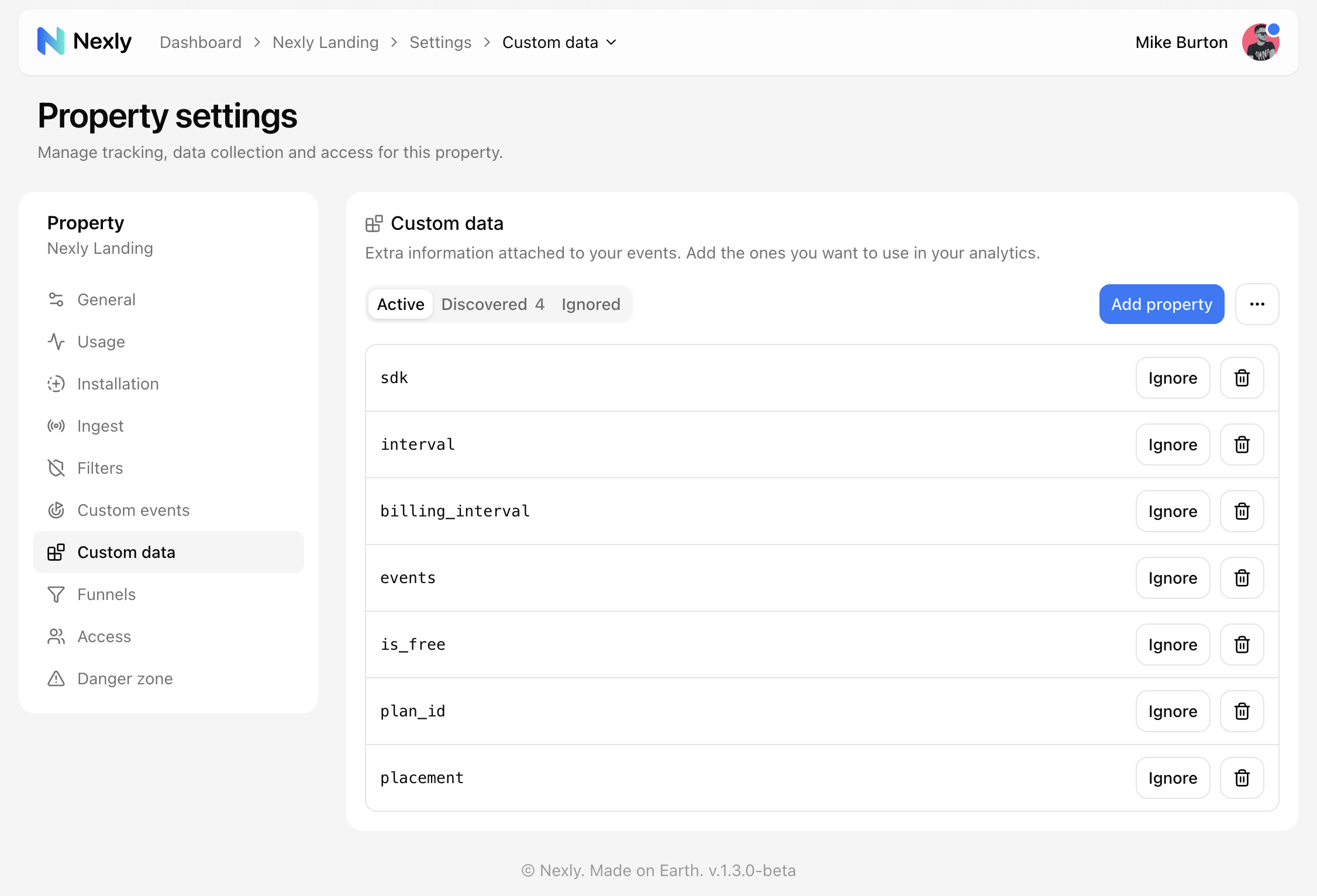Open the Funnels section

tap(168, 594)
